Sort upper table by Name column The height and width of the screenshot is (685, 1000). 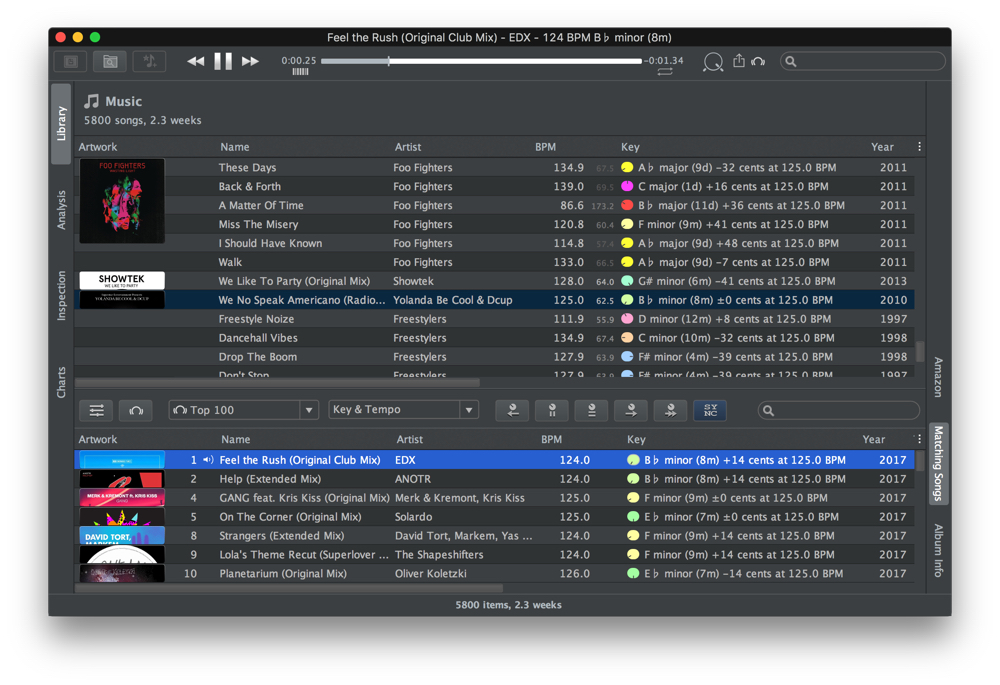pos(235,147)
